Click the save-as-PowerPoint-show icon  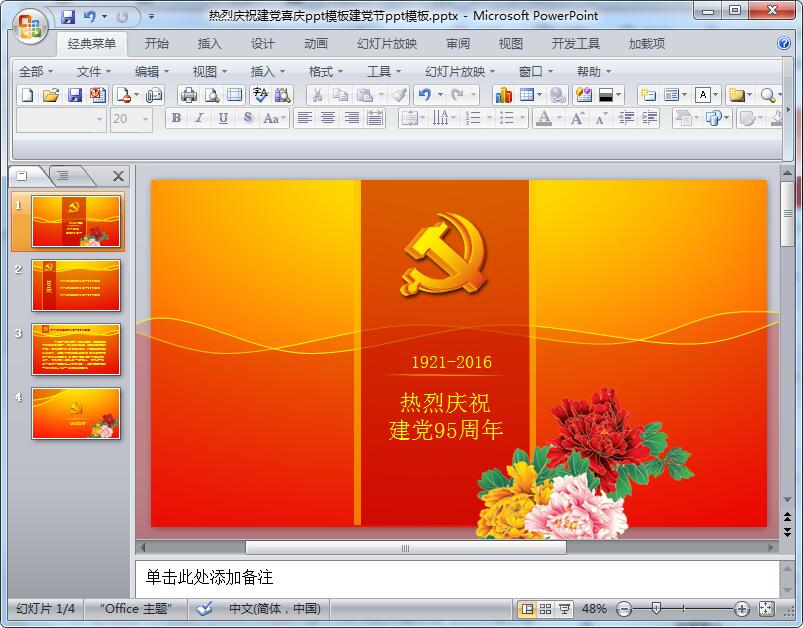pyautogui.click(x=98, y=95)
